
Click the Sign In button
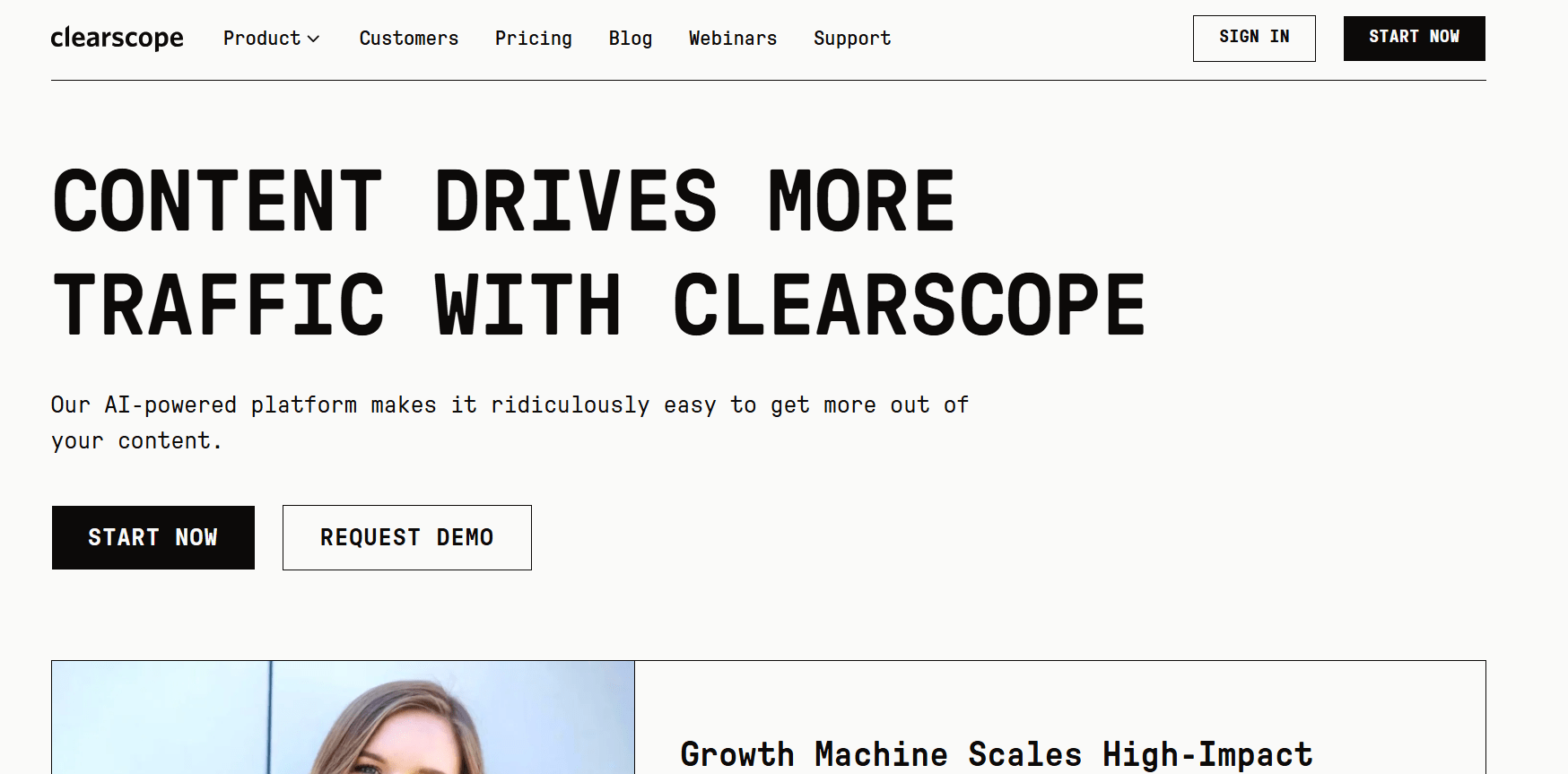pyautogui.click(x=1254, y=39)
